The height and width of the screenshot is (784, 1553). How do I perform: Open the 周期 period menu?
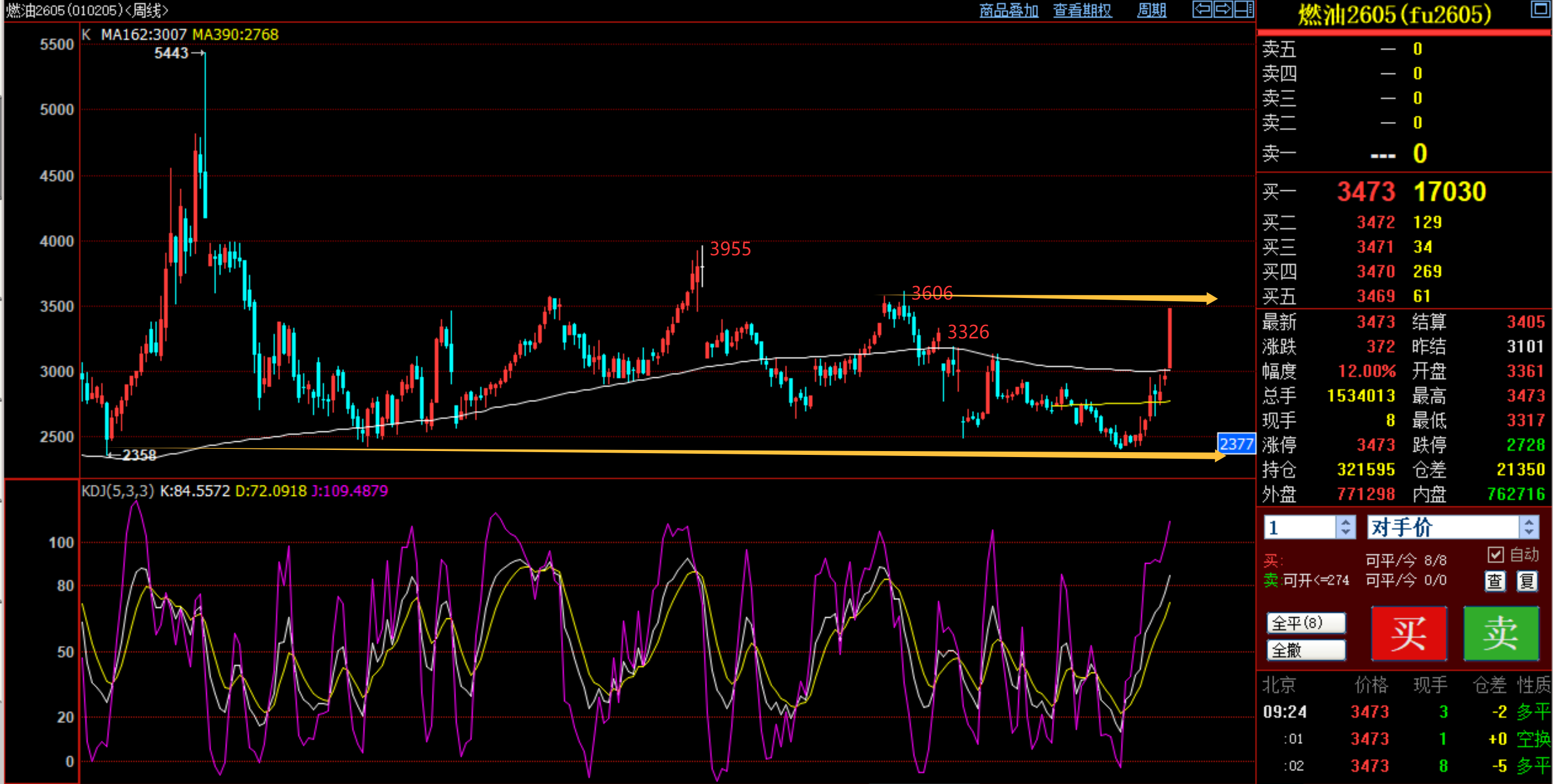(1151, 10)
